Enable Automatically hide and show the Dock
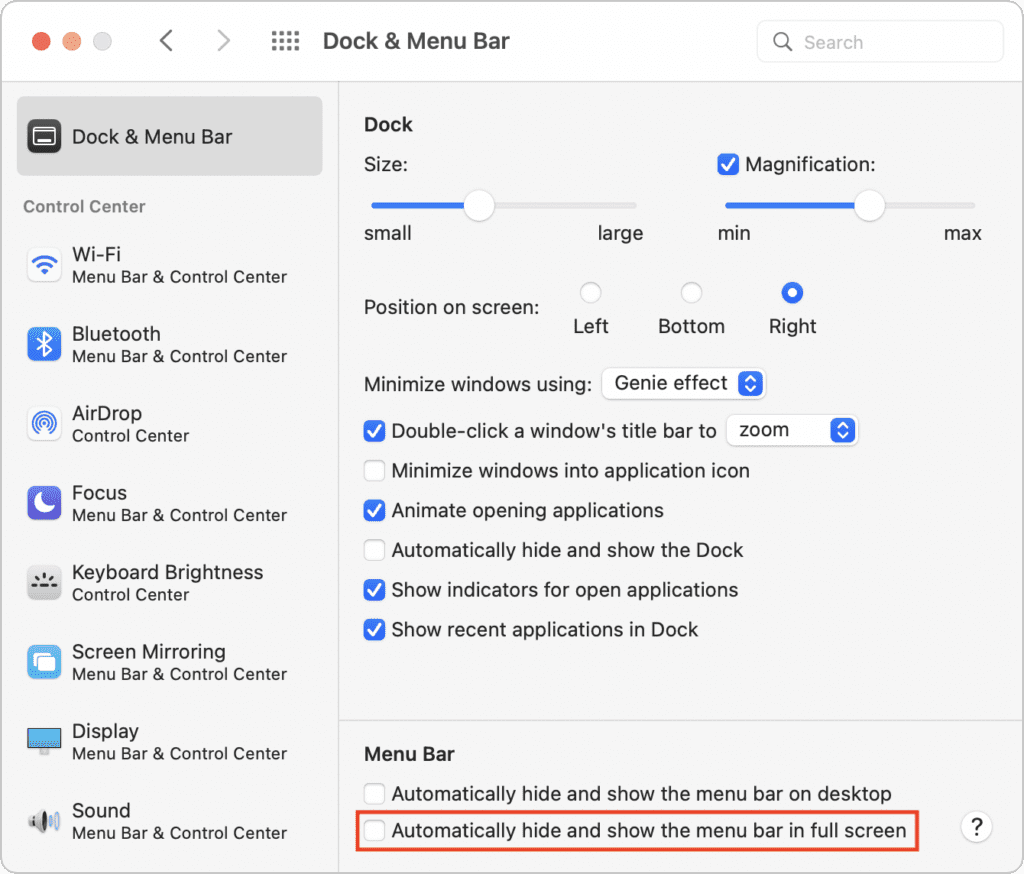The width and height of the screenshot is (1024, 874). [x=375, y=550]
